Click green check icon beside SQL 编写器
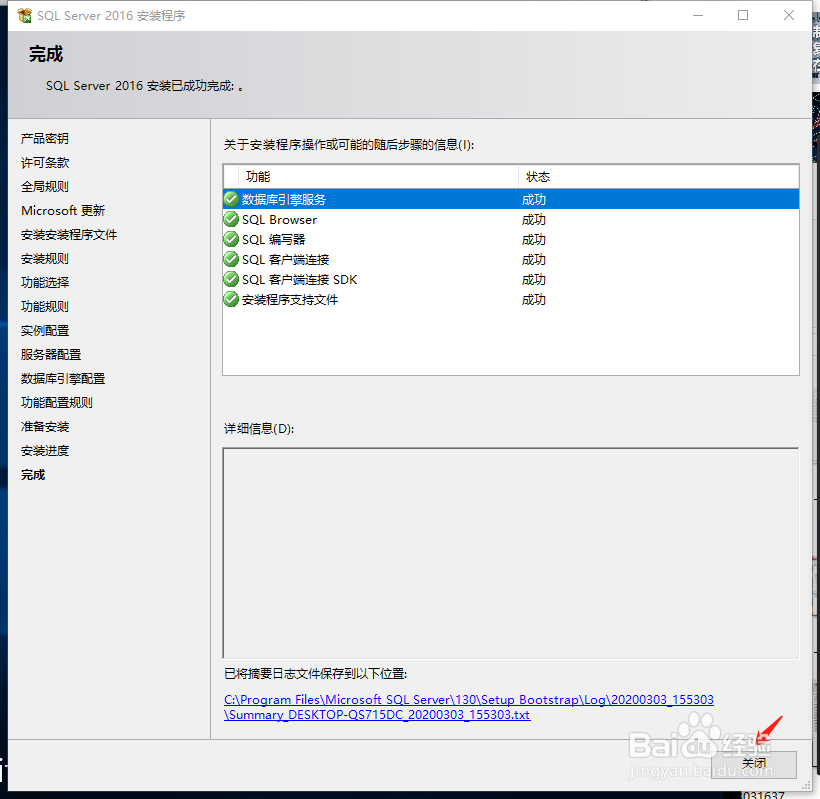This screenshot has height=799, width=820. click(x=231, y=239)
